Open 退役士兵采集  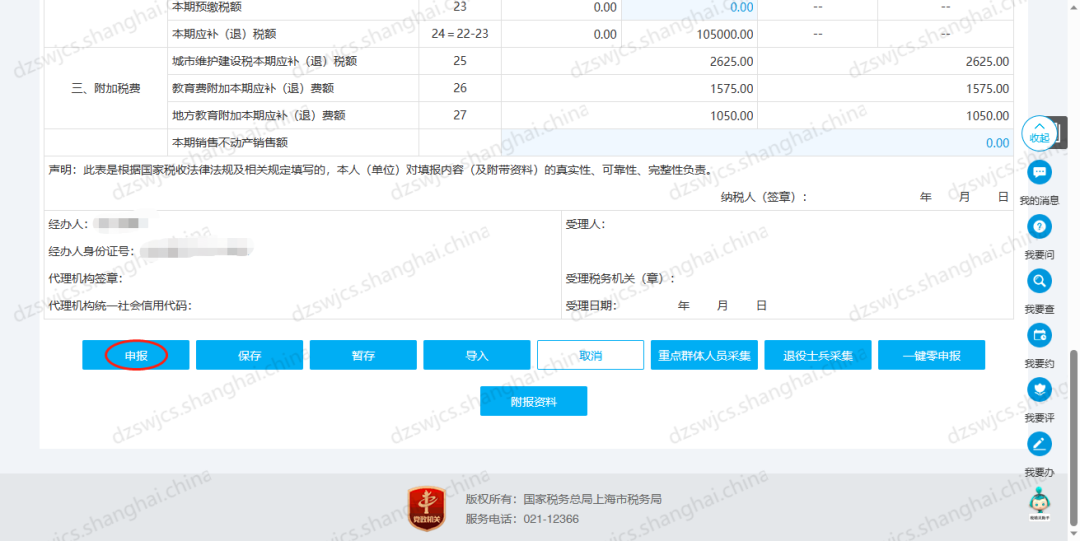click(818, 355)
